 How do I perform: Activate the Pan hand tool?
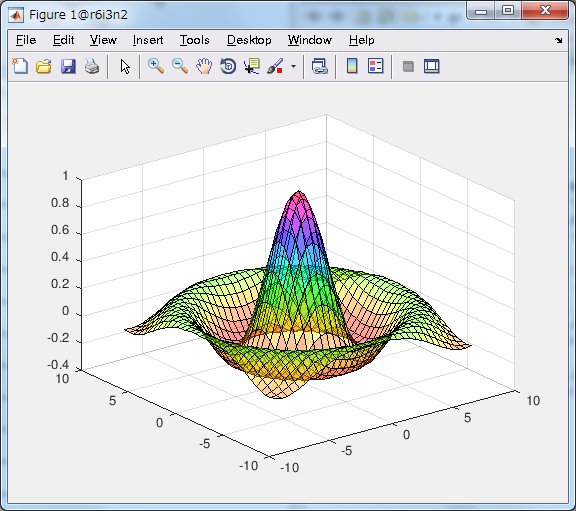(204, 66)
